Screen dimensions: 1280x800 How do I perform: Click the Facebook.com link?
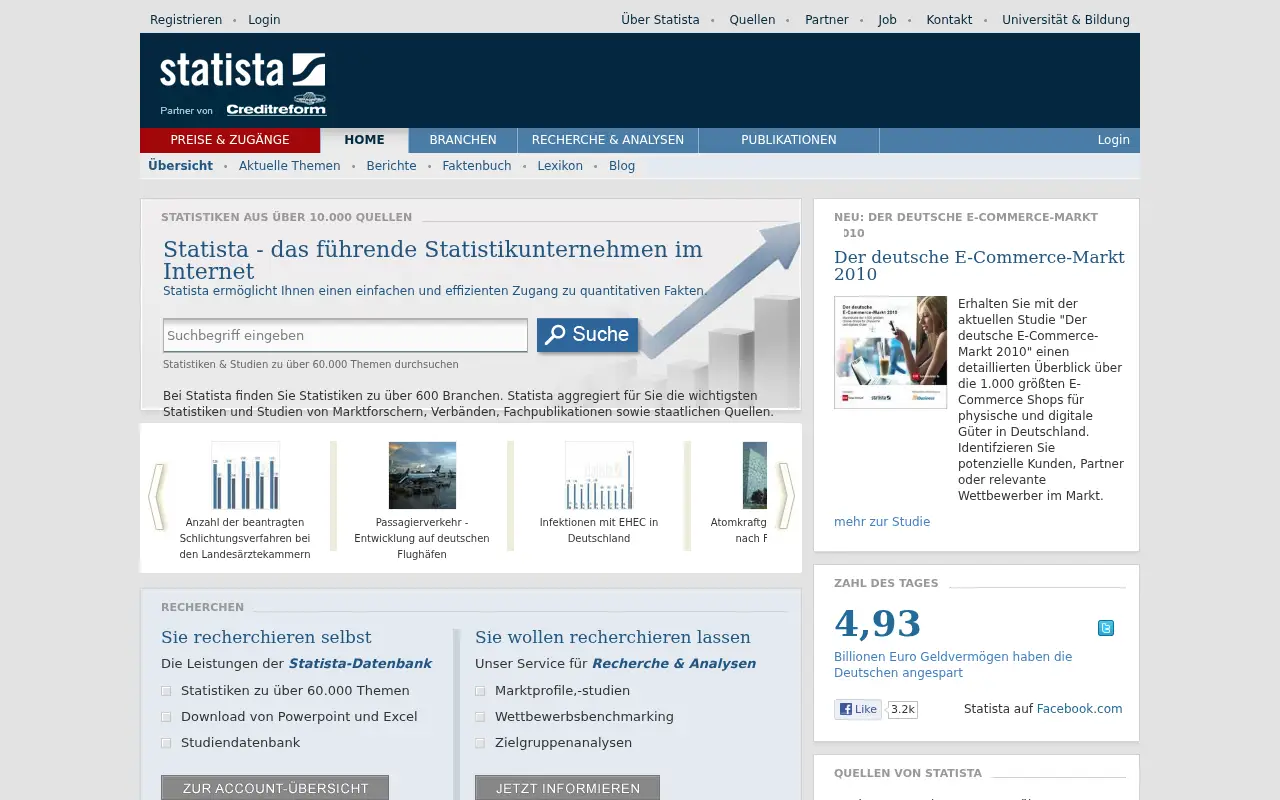[x=1079, y=709]
